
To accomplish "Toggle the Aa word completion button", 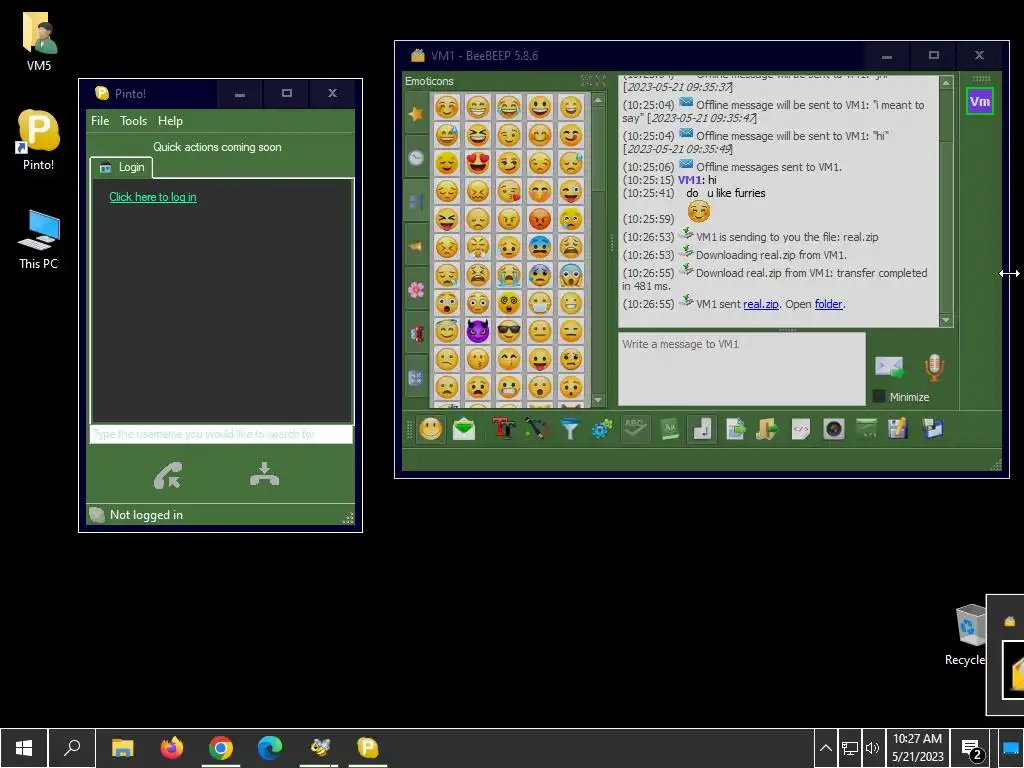I will 669,429.
